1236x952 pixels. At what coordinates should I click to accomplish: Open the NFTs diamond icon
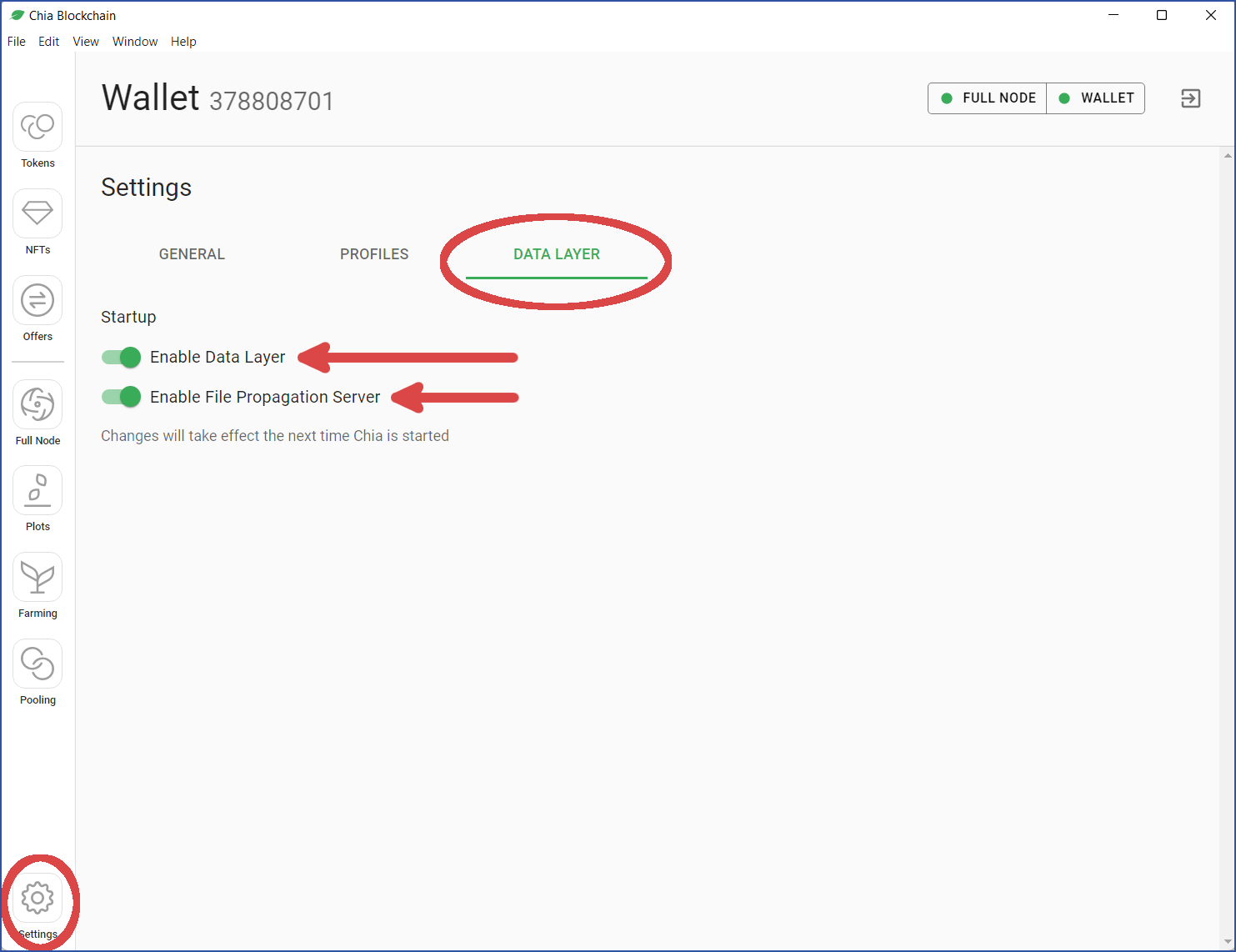pos(38,213)
